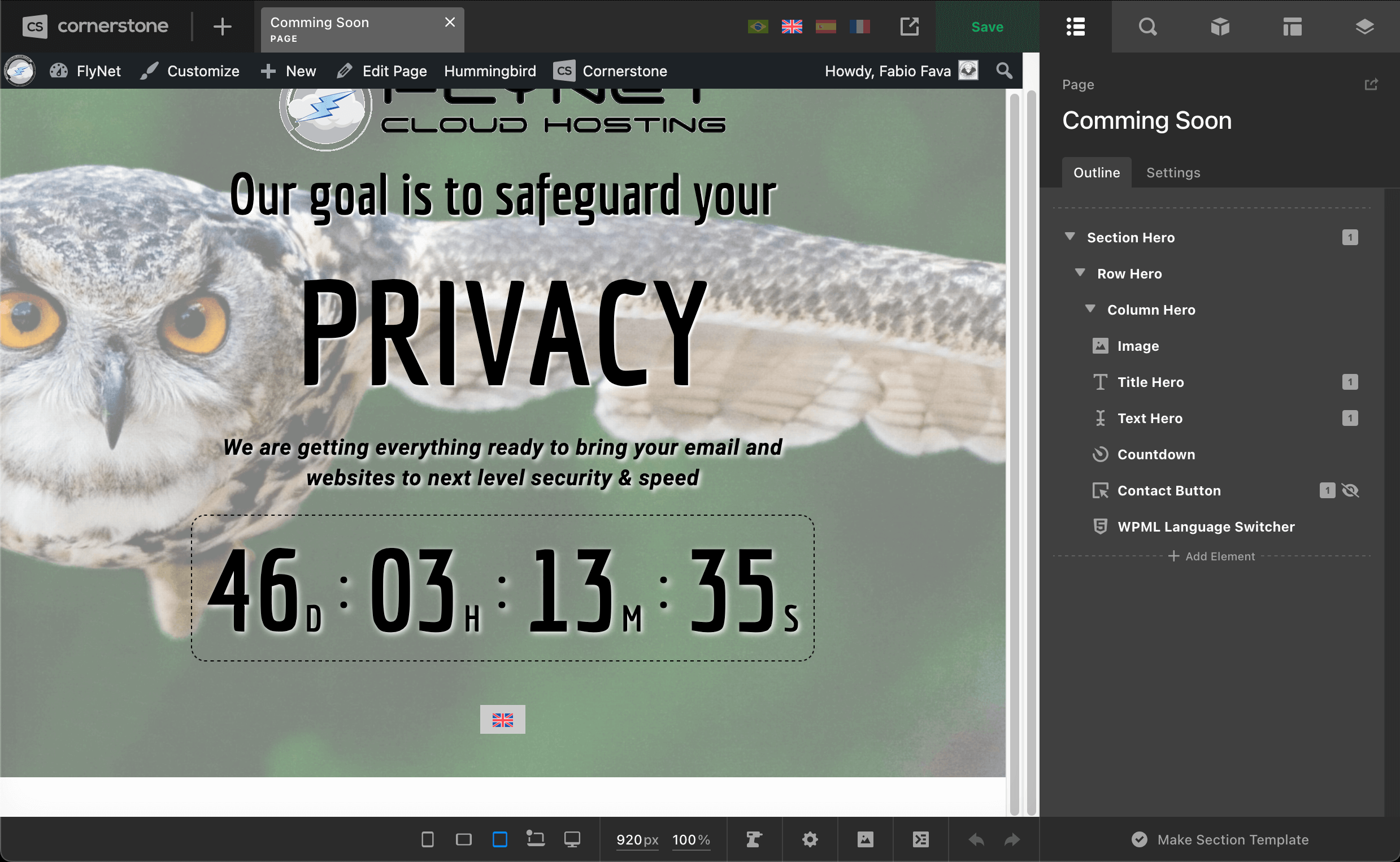Viewport: 1400px width, 862px height.
Task: Switch to the Outline tab
Action: (1096, 172)
